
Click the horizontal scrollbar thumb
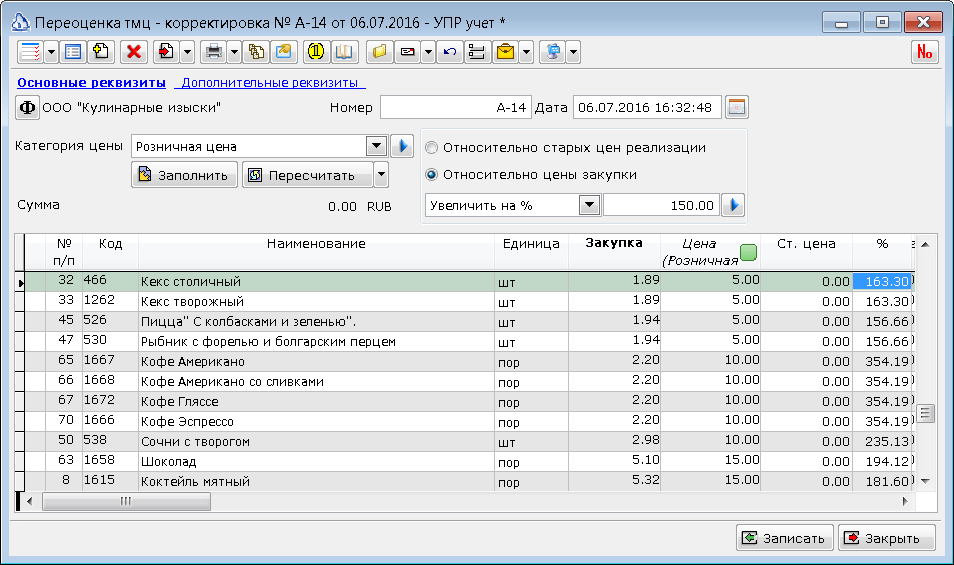point(126,502)
